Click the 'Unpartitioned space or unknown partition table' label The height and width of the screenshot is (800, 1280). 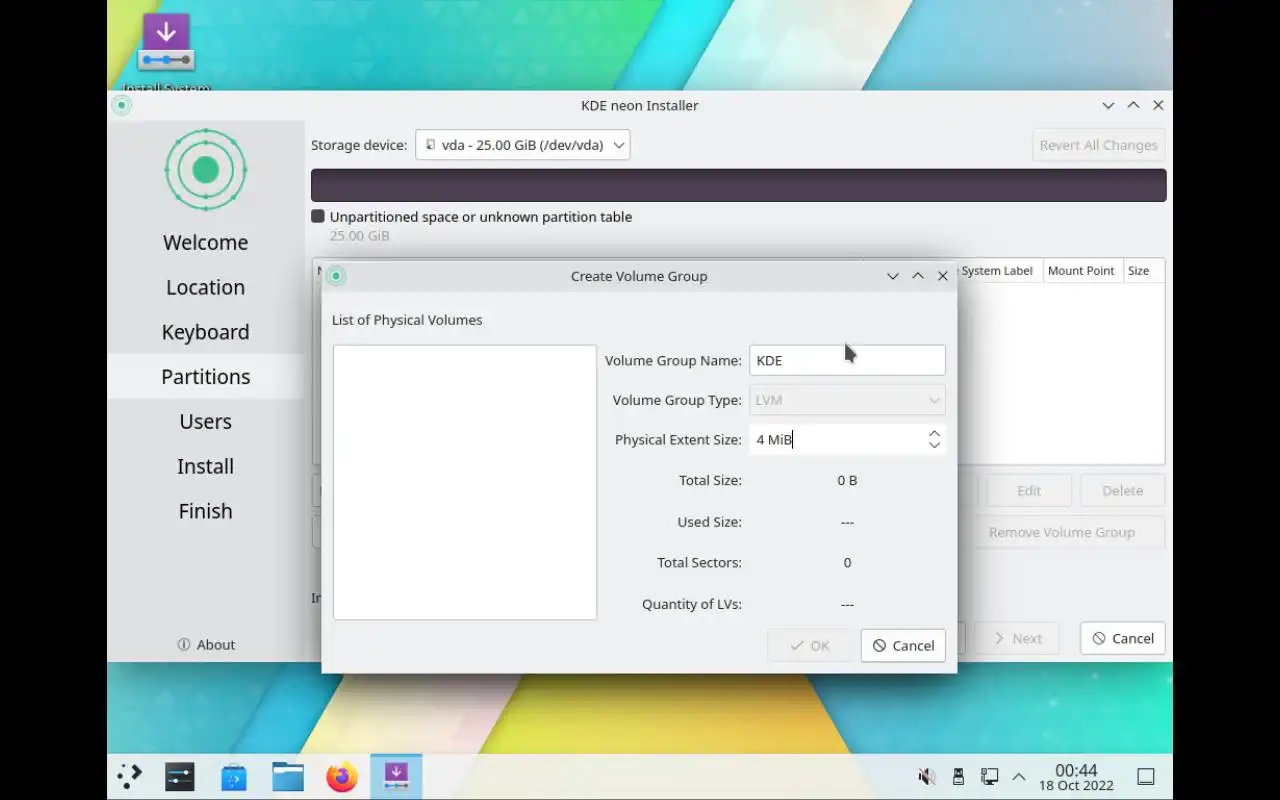481,217
